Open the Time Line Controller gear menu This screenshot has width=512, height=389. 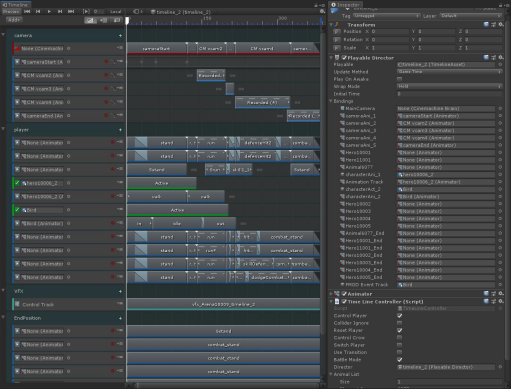pos(501,302)
